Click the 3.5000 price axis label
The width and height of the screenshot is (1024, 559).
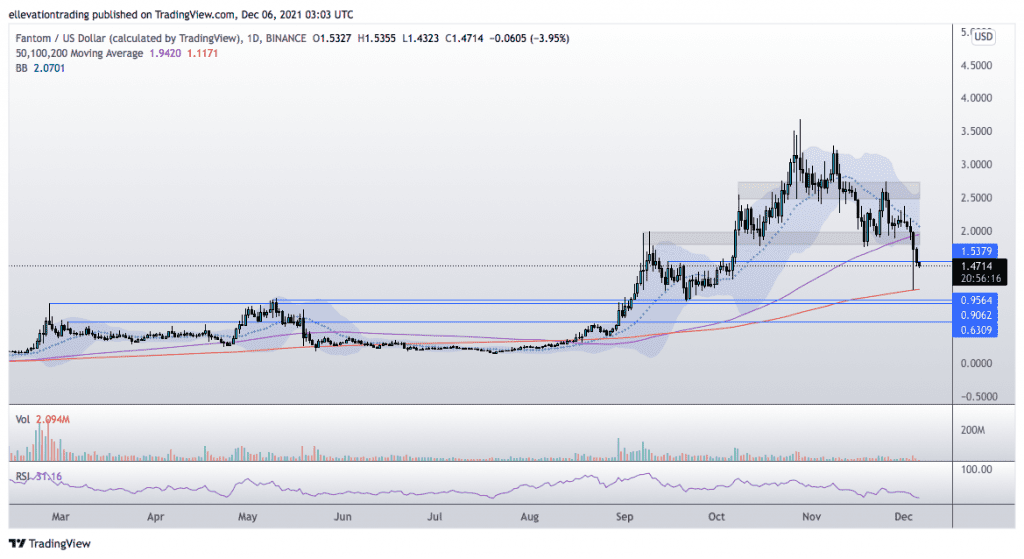976,131
